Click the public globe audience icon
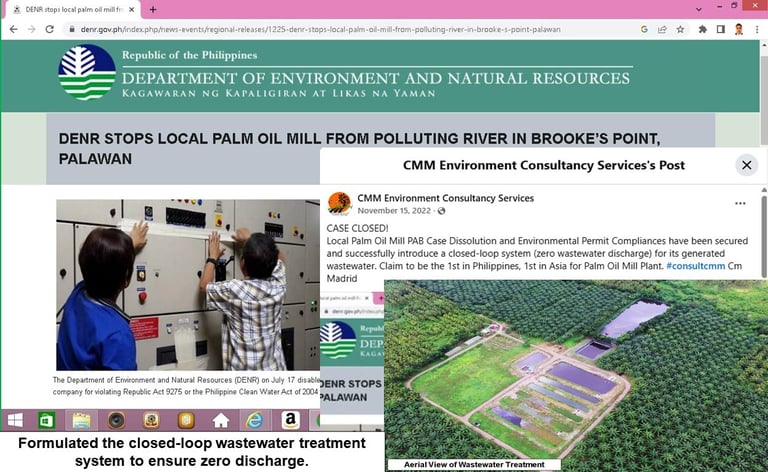Viewport: 768px width, 472px height. 441,211
